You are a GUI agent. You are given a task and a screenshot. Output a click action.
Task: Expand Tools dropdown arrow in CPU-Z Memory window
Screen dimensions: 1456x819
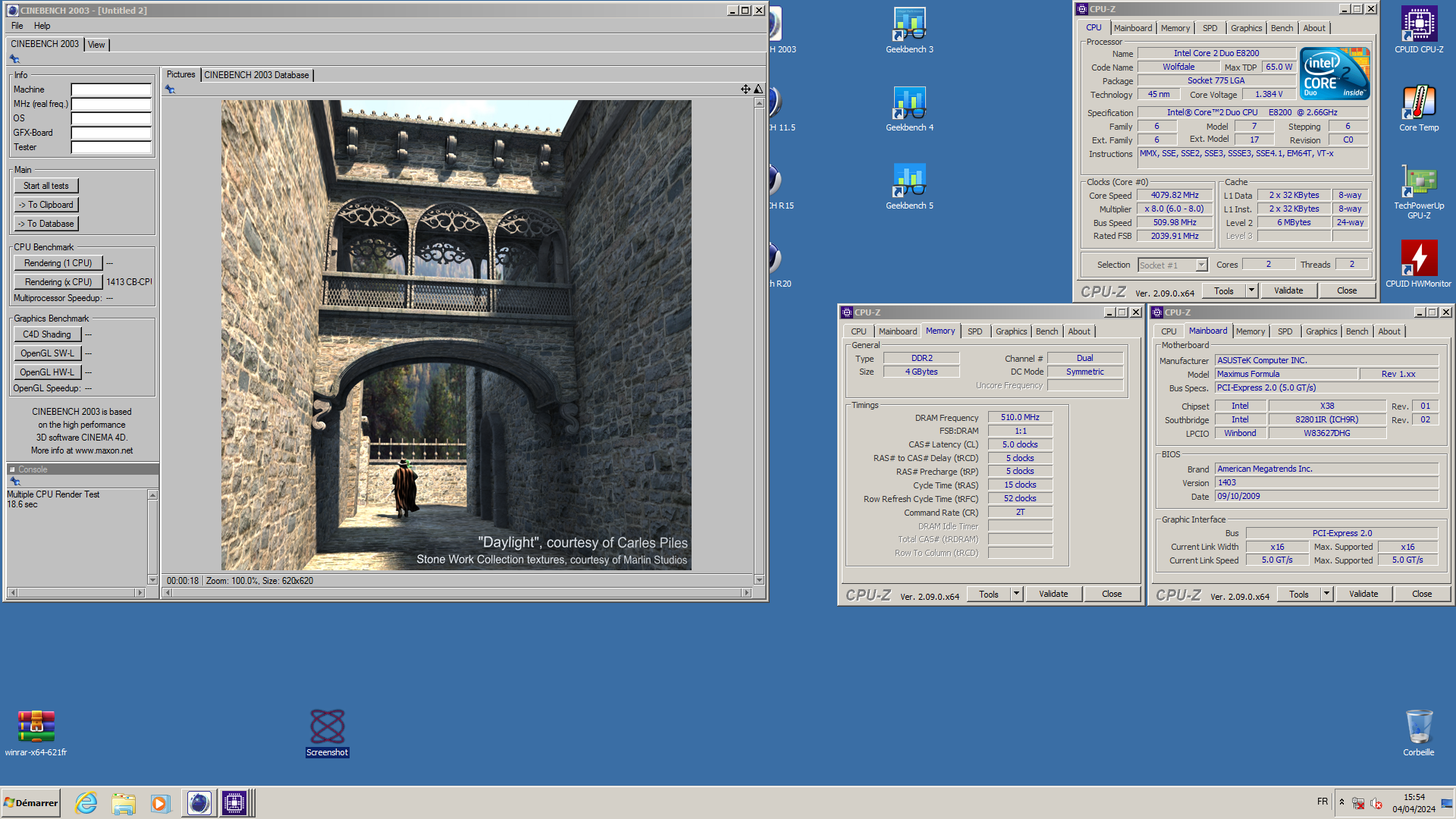tap(1016, 594)
